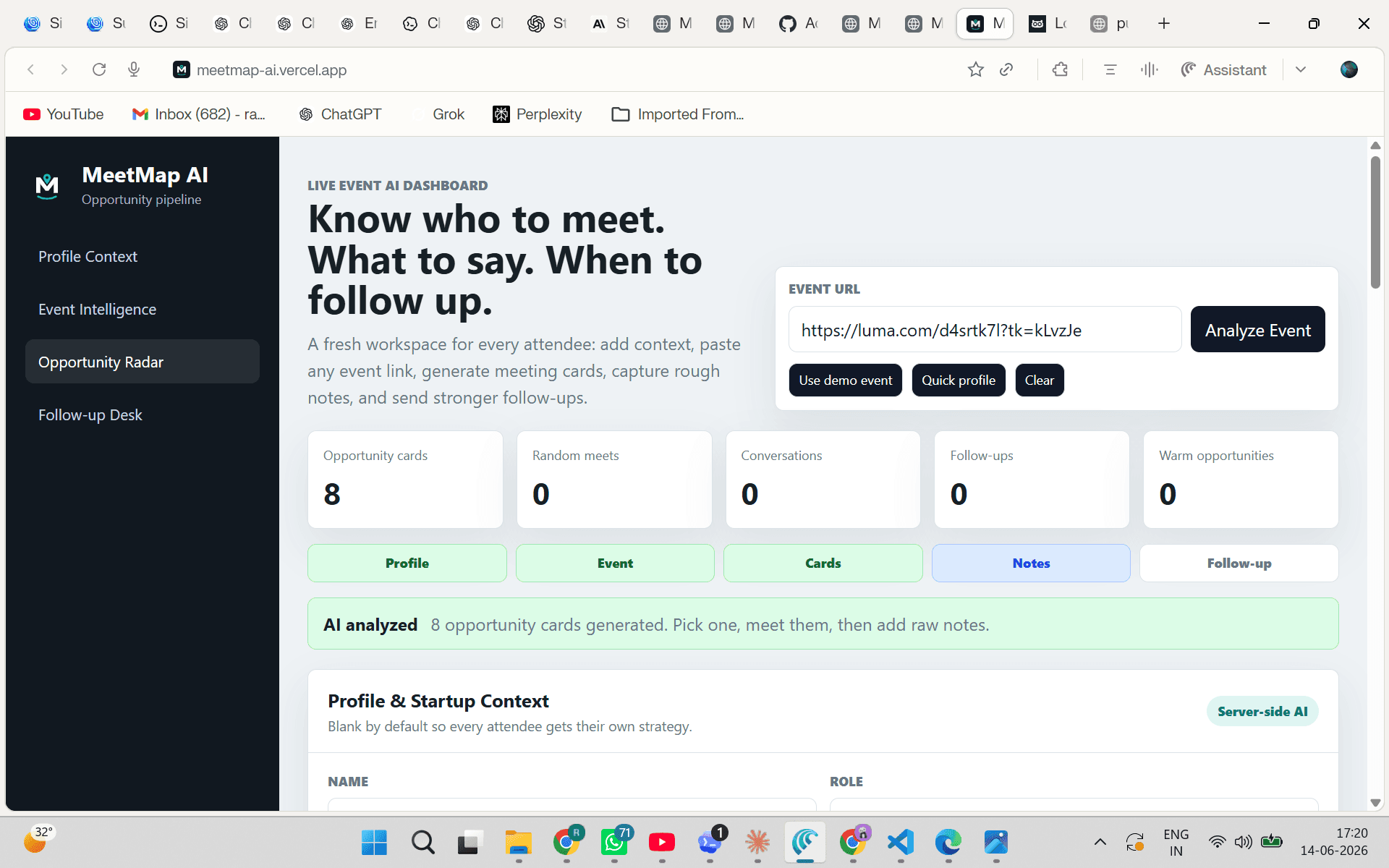This screenshot has width=1389, height=868.
Task: Open the Claude starburst app on the taskbar
Action: (x=757, y=842)
